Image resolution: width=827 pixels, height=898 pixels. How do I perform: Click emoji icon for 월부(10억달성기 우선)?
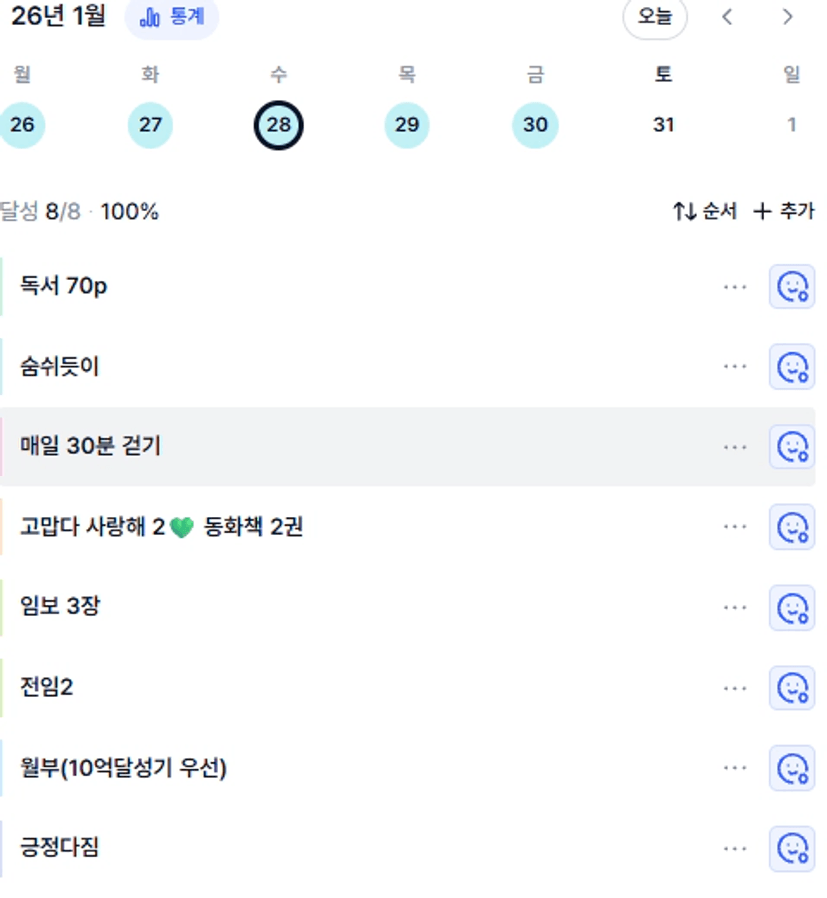792,768
